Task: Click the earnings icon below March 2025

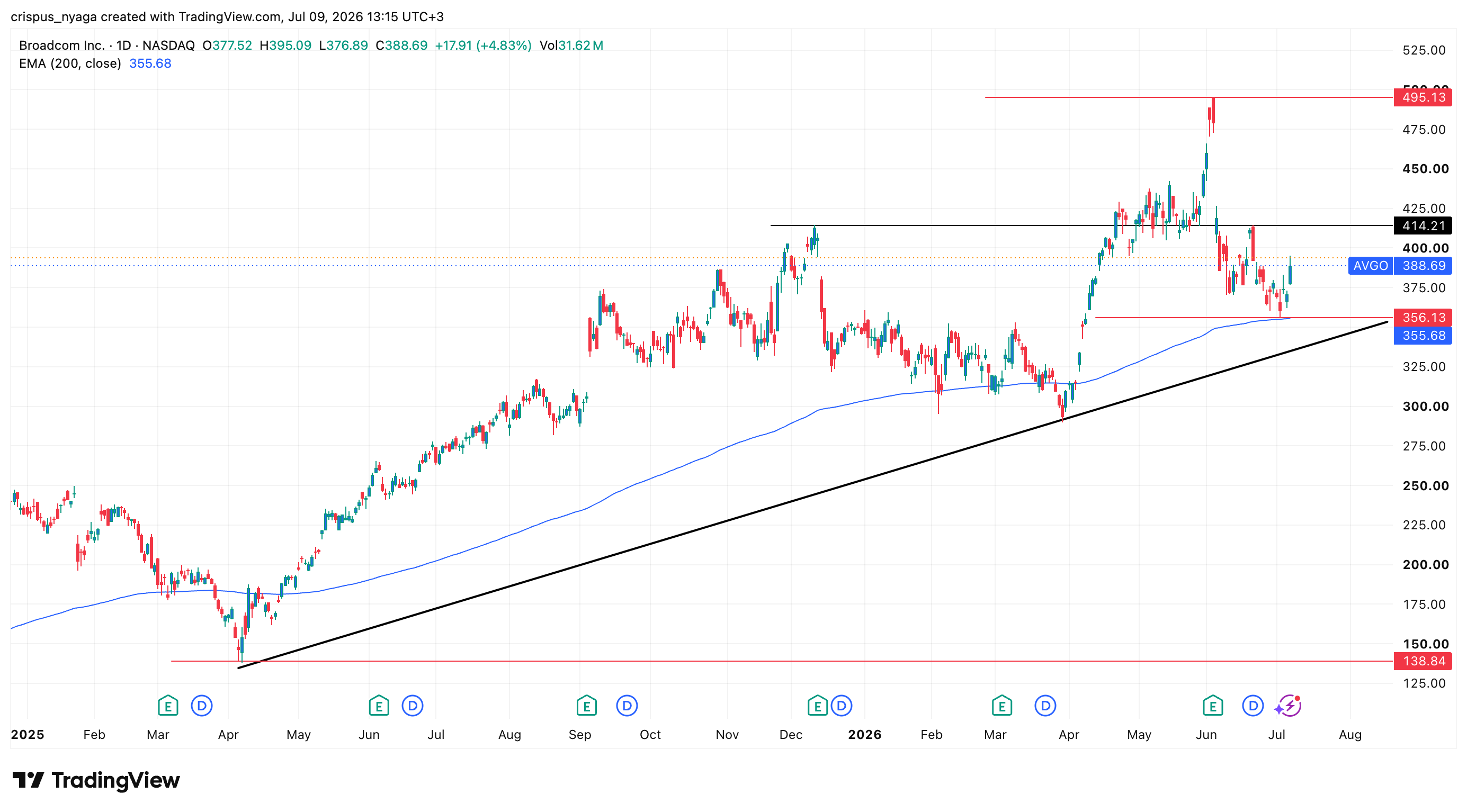Action: pos(167,706)
